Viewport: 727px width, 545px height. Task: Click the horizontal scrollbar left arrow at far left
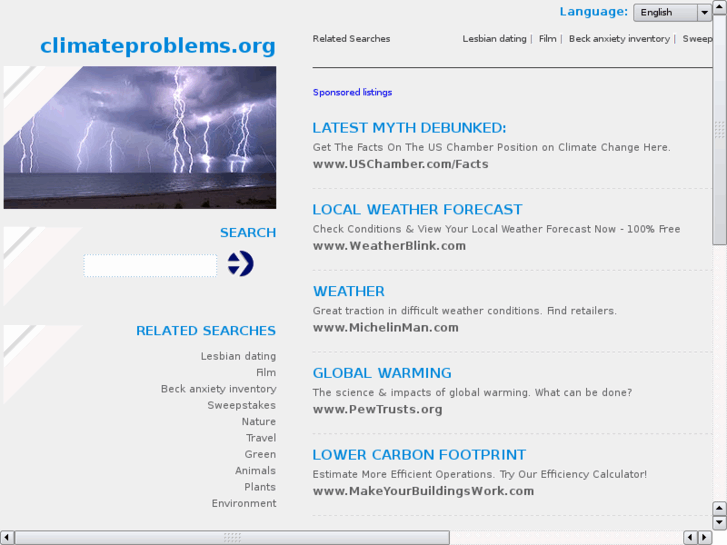click(6, 538)
